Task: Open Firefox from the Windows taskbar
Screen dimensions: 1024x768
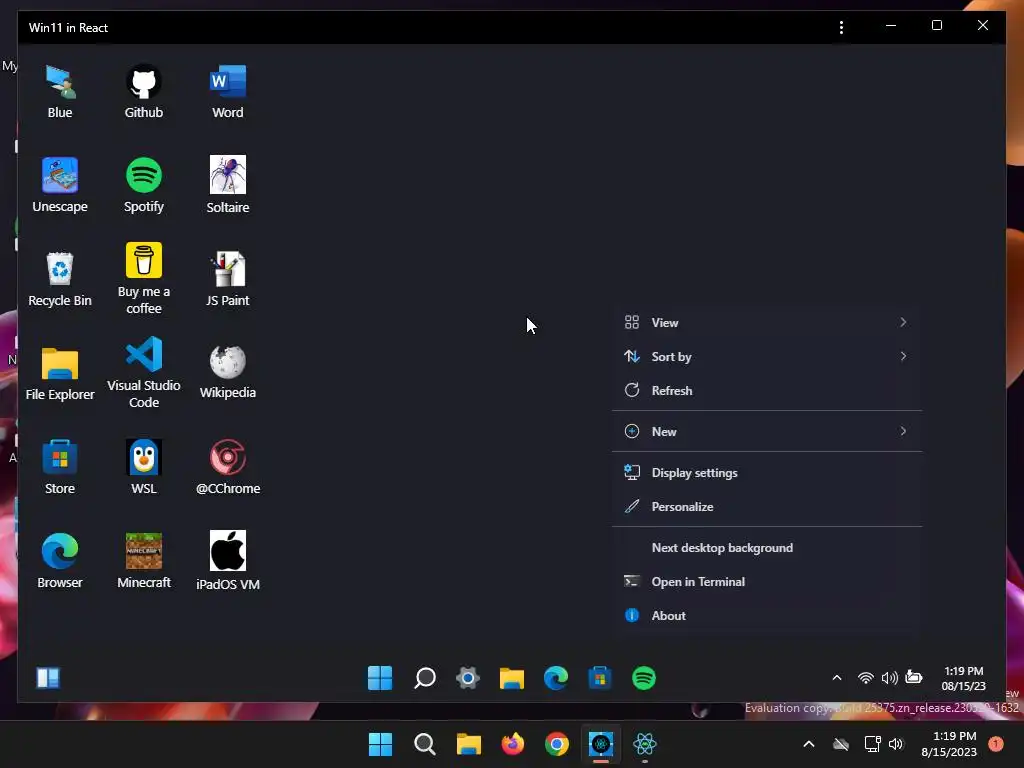Action: point(513,744)
